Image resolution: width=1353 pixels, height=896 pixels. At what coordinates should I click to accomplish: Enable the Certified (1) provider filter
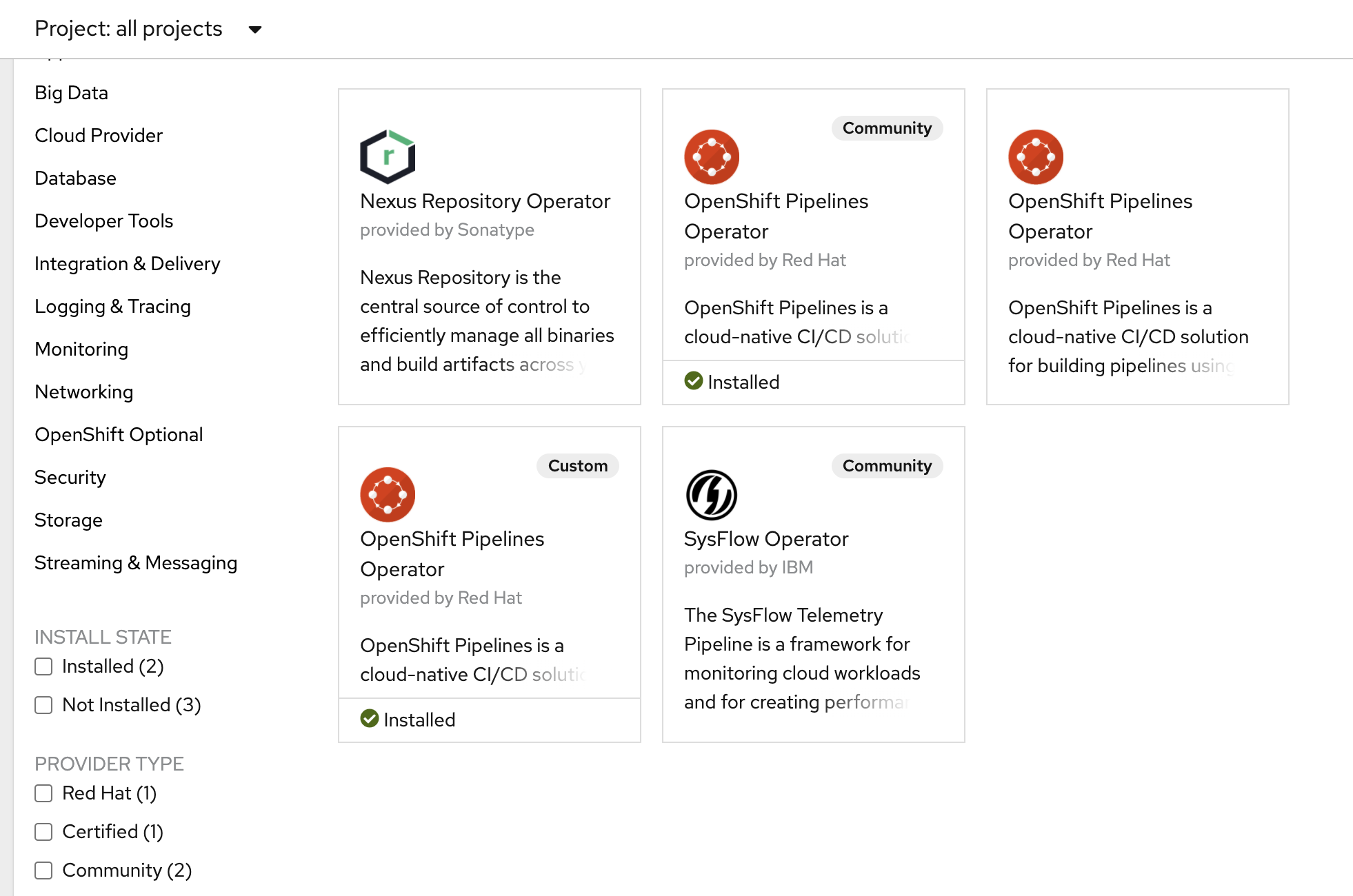[43, 832]
